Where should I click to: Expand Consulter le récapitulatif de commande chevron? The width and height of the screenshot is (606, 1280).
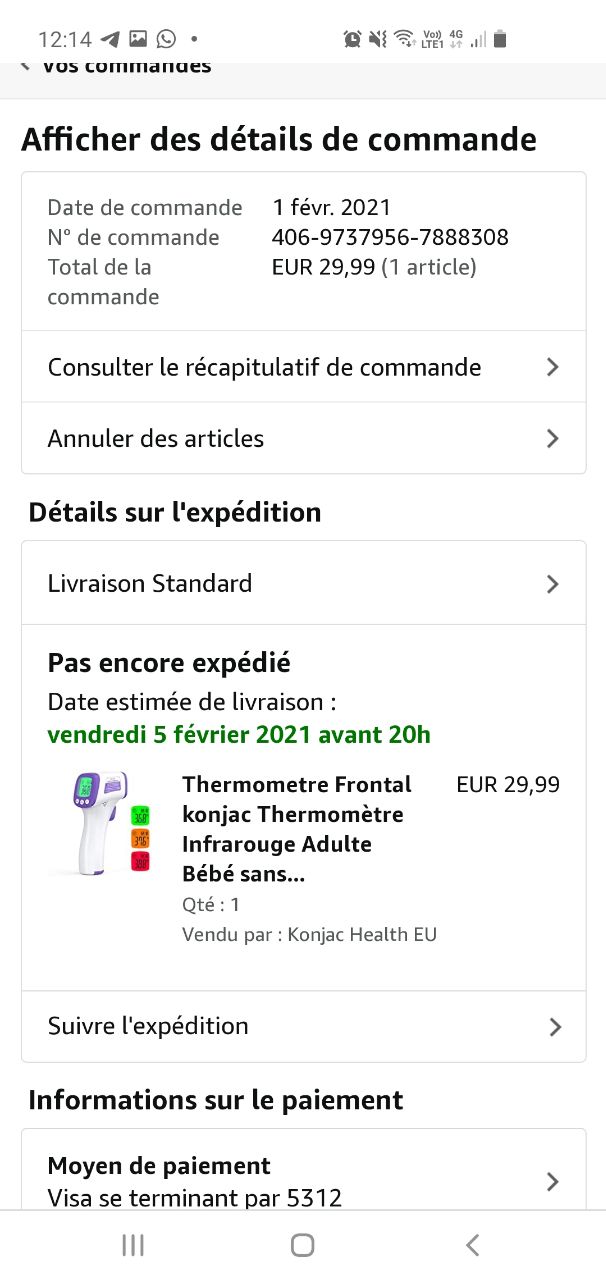coord(552,367)
